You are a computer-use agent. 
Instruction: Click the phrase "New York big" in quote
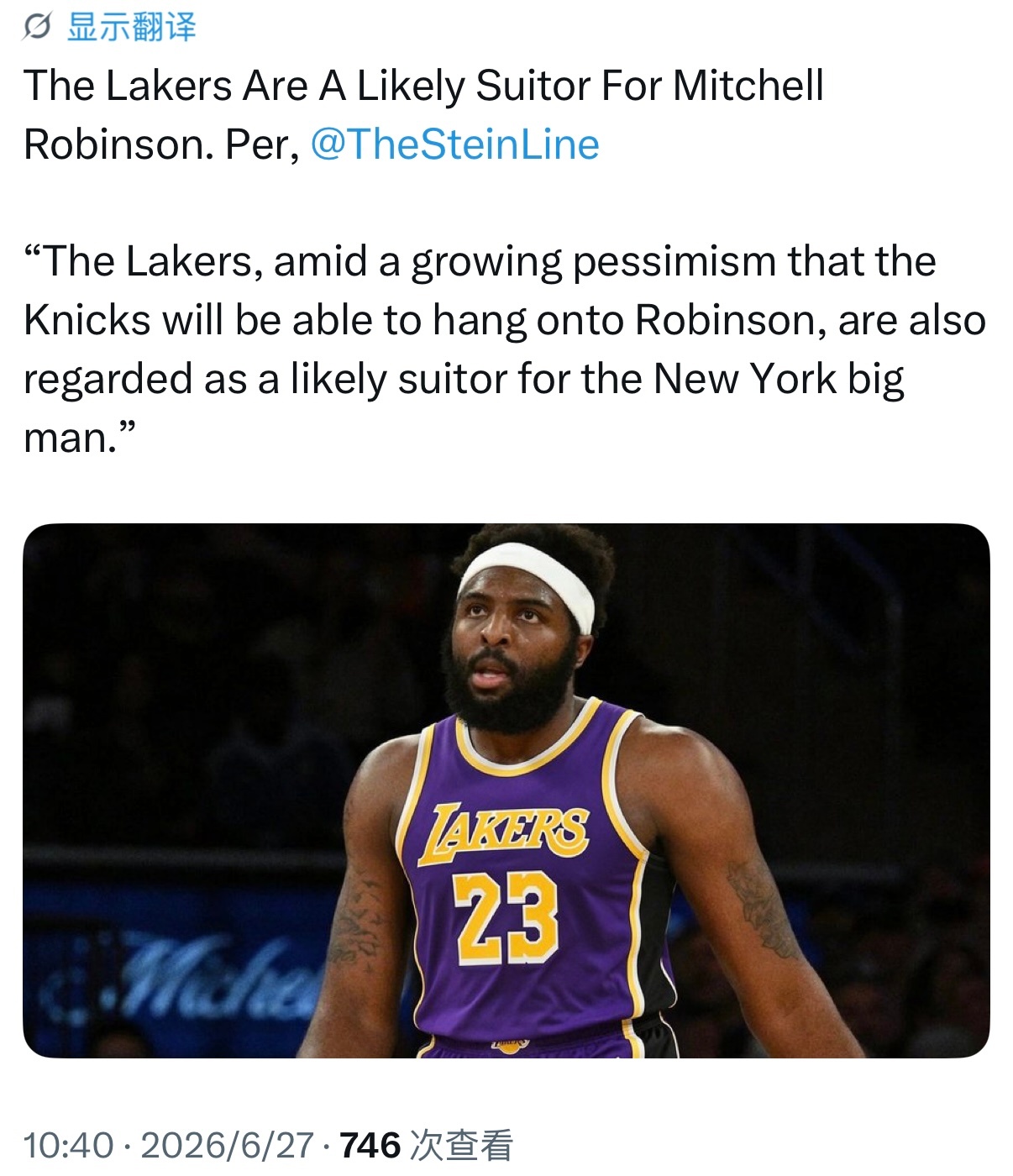(779, 380)
